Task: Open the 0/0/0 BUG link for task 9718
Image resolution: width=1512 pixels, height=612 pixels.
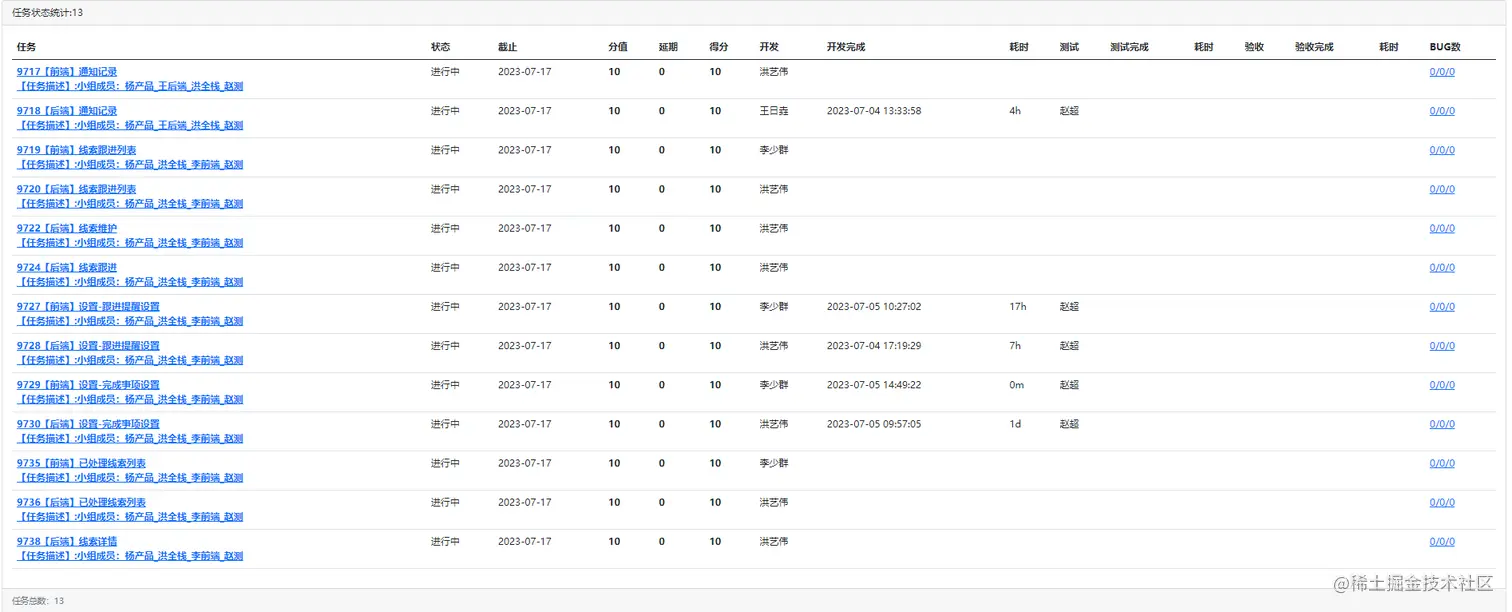Action: pos(1442,111)
